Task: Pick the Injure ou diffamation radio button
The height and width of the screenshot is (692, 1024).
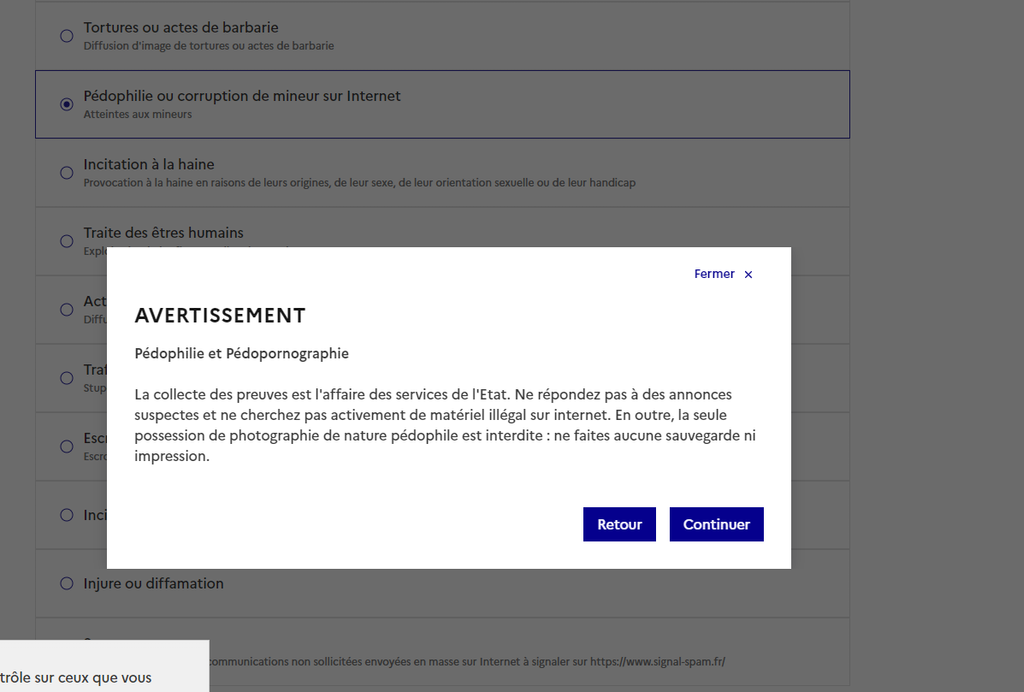Action: coord(67,583)
